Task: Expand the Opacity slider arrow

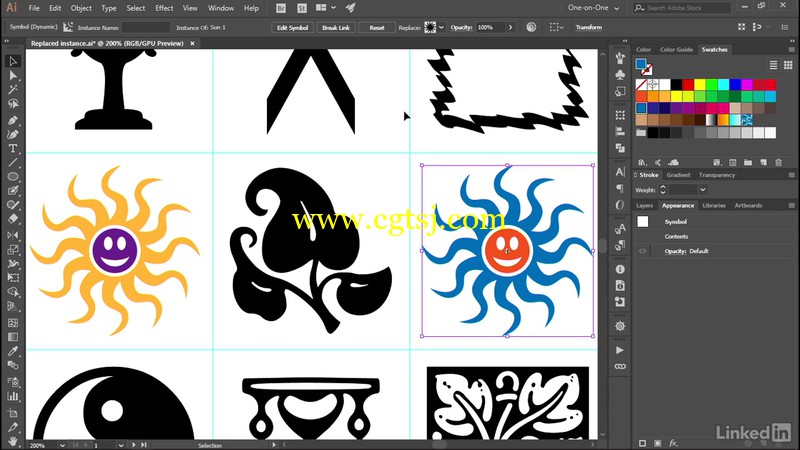Action: tap(510, 28)
